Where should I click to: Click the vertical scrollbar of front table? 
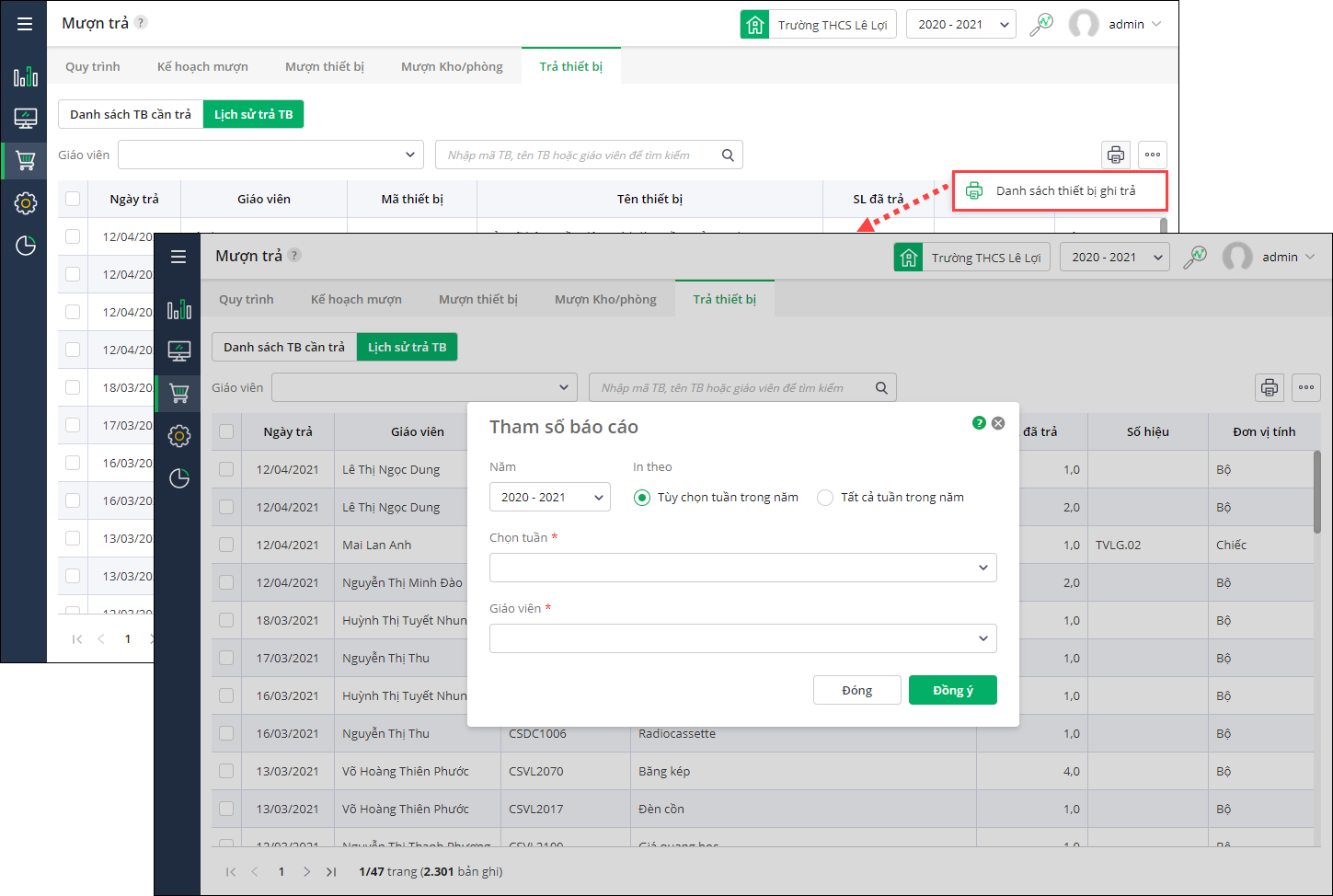pyautogui.click(x=1317, y=492)
